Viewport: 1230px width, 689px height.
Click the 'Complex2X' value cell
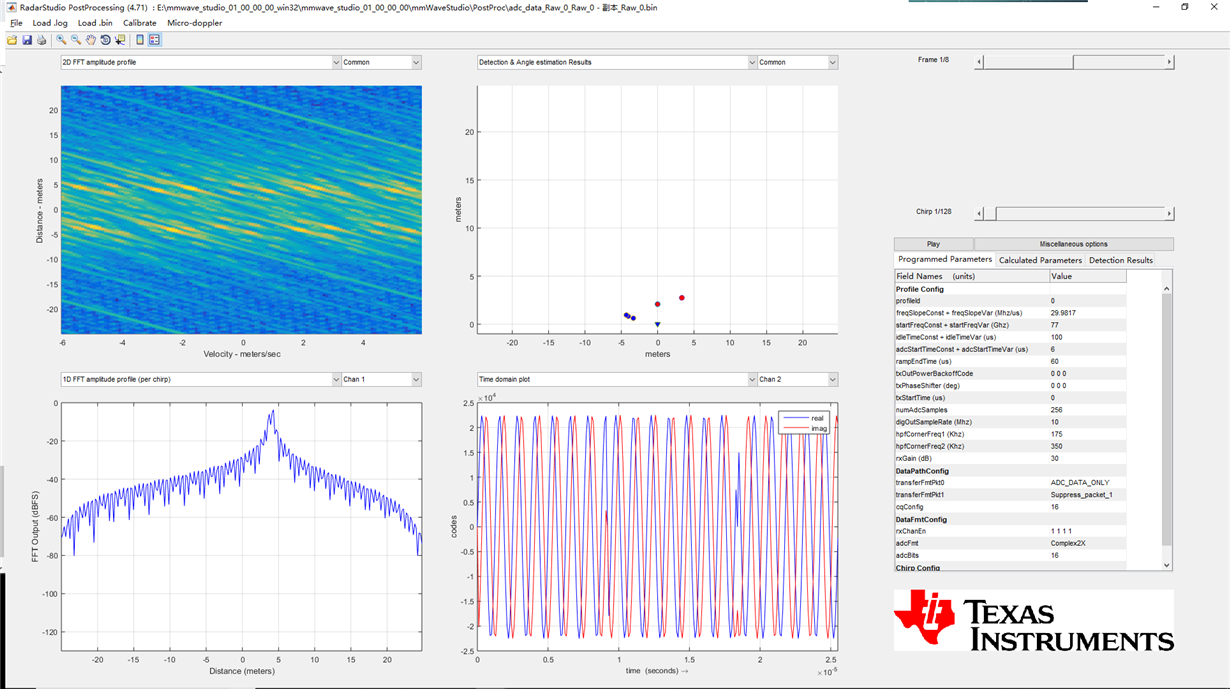click(x=1088, y=543)
